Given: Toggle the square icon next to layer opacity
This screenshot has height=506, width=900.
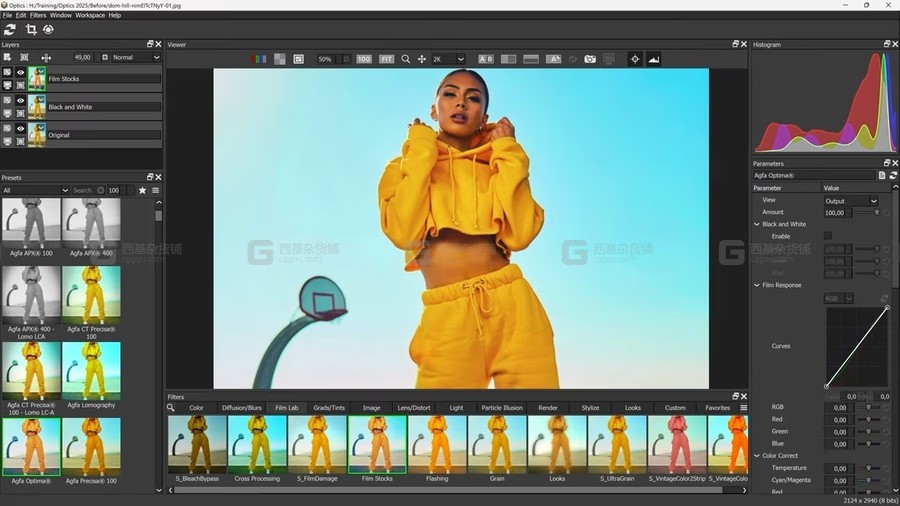Looking at the screenshot, I should click(x=104, y=57).
